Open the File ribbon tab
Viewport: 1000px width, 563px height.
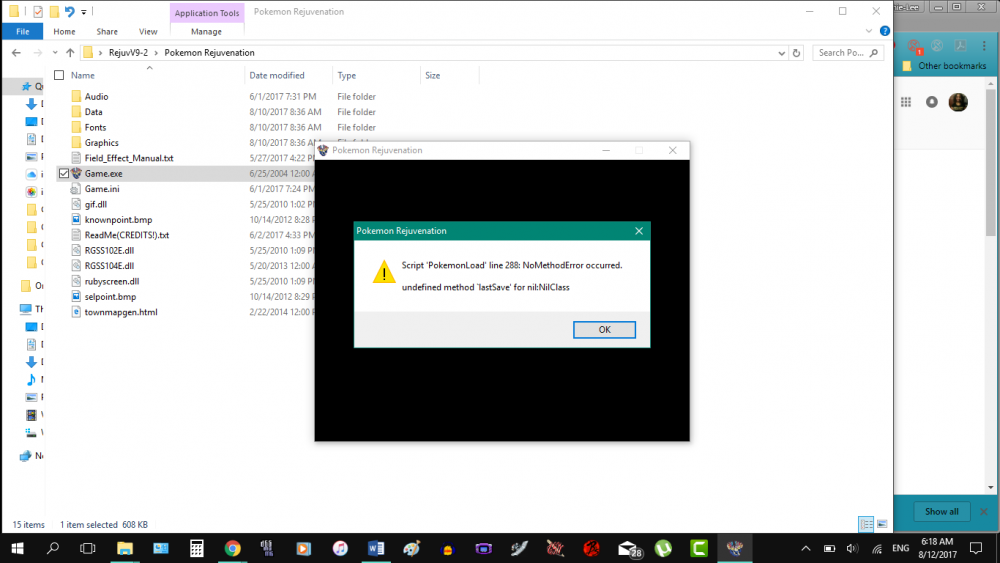[x=22, y=31]
